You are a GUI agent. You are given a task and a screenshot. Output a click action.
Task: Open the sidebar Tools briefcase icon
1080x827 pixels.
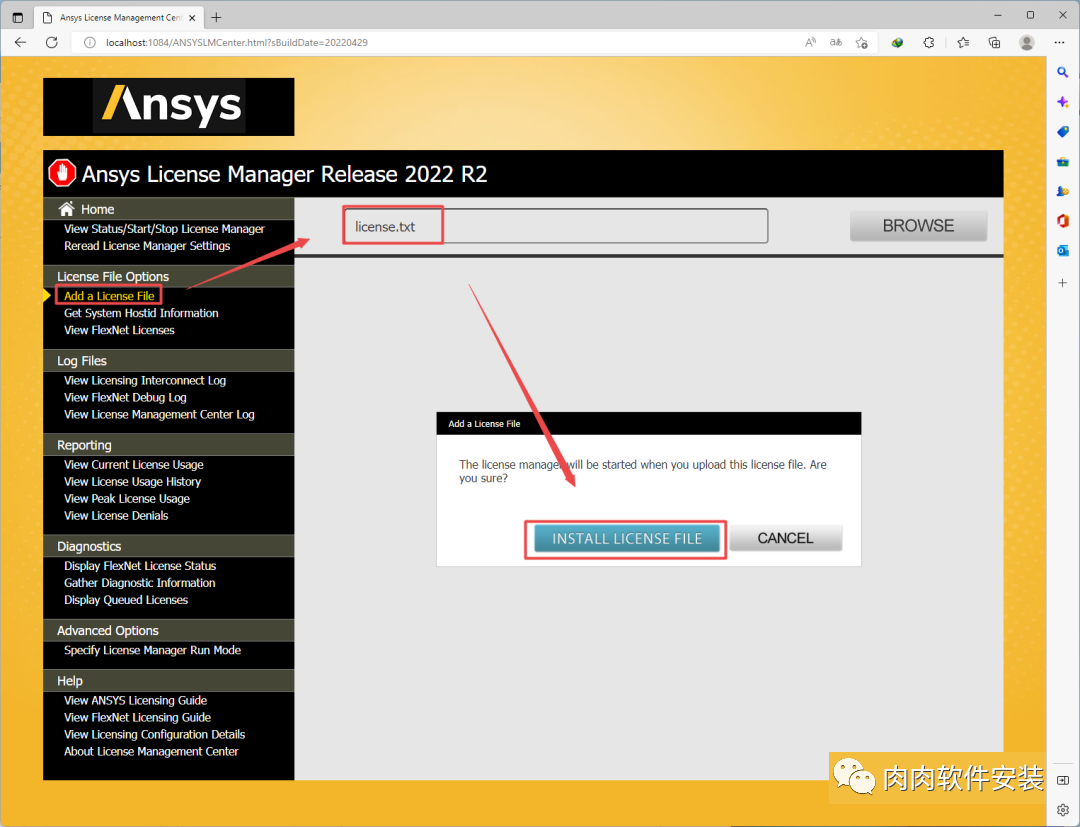[1063, 162]
